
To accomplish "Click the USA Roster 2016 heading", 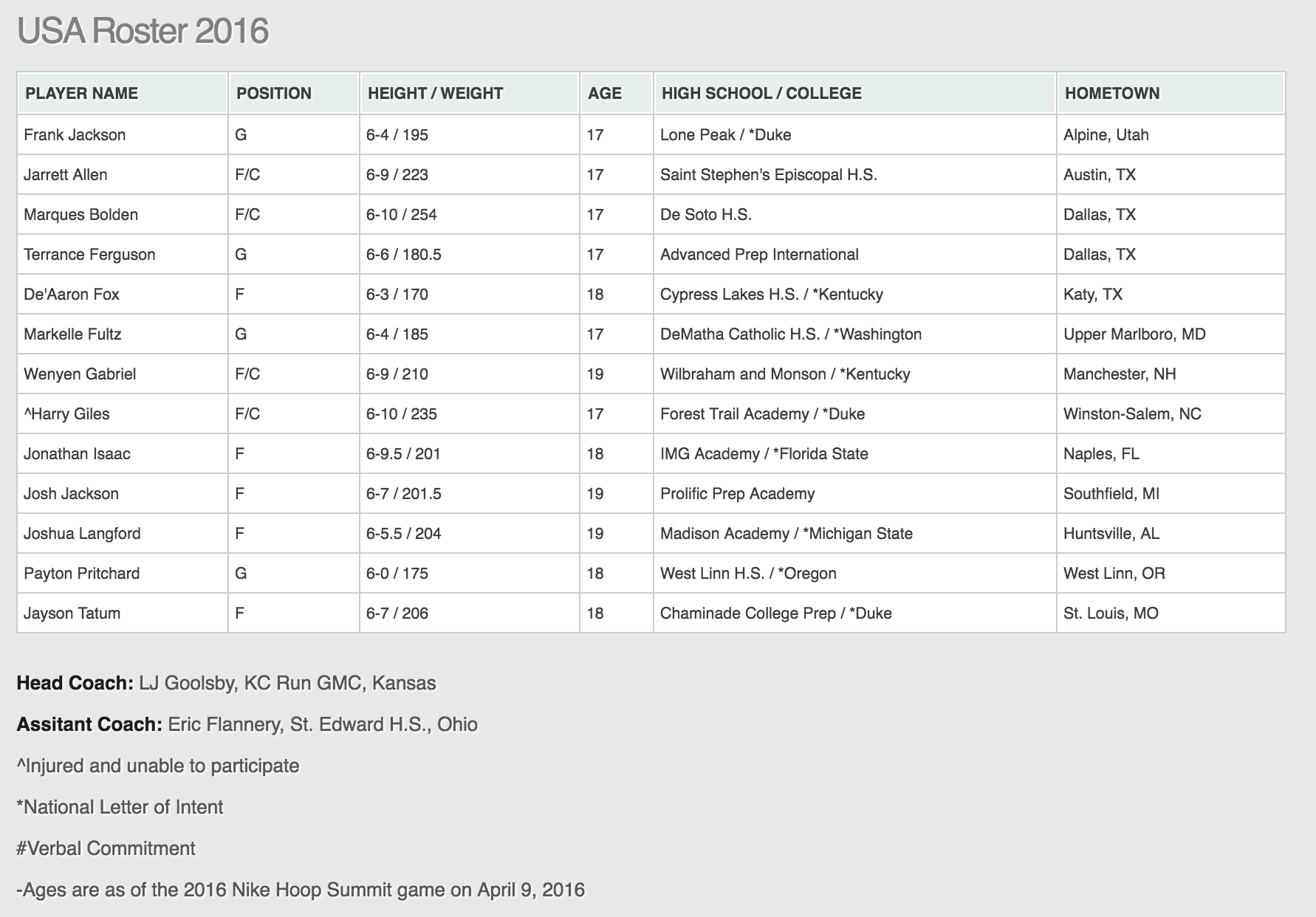I will pos(143,32).
